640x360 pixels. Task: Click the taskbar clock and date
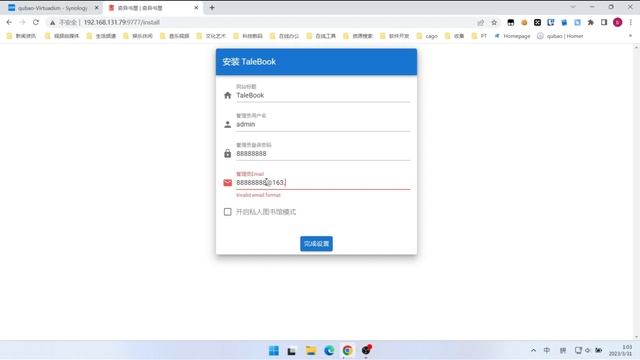[620, 351]
